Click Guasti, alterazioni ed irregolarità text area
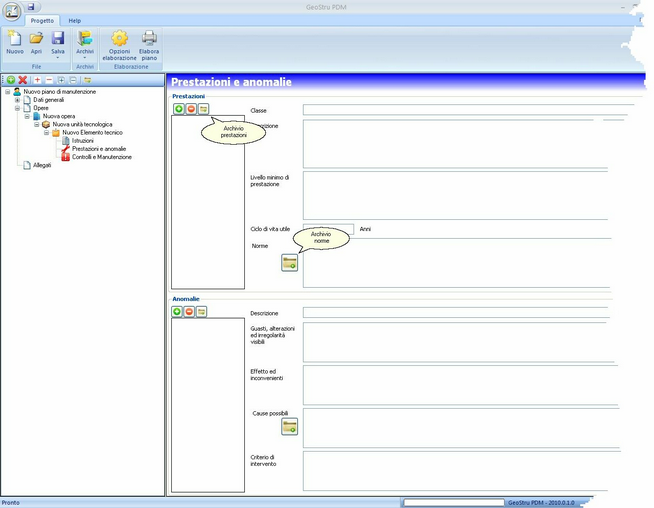 coord(458,342)
